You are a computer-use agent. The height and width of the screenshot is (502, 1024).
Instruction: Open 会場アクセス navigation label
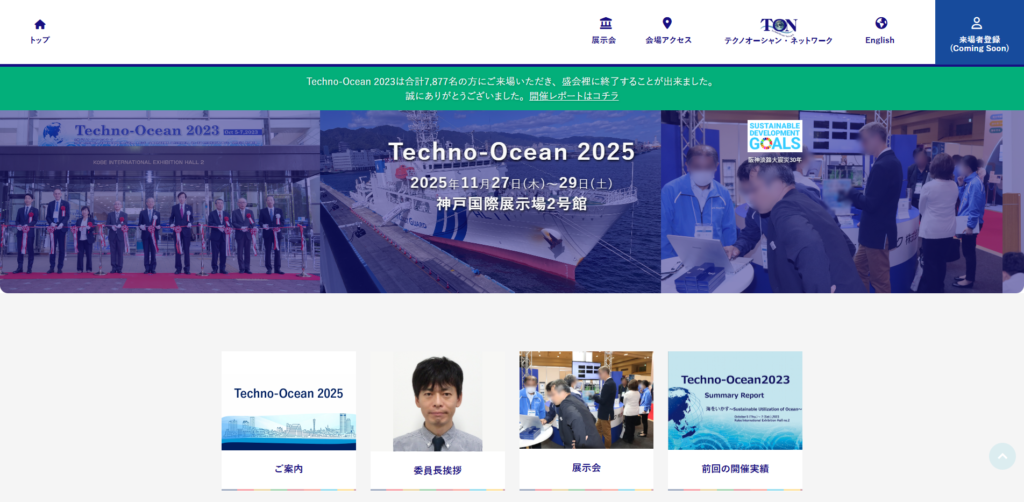coord(668,40)
